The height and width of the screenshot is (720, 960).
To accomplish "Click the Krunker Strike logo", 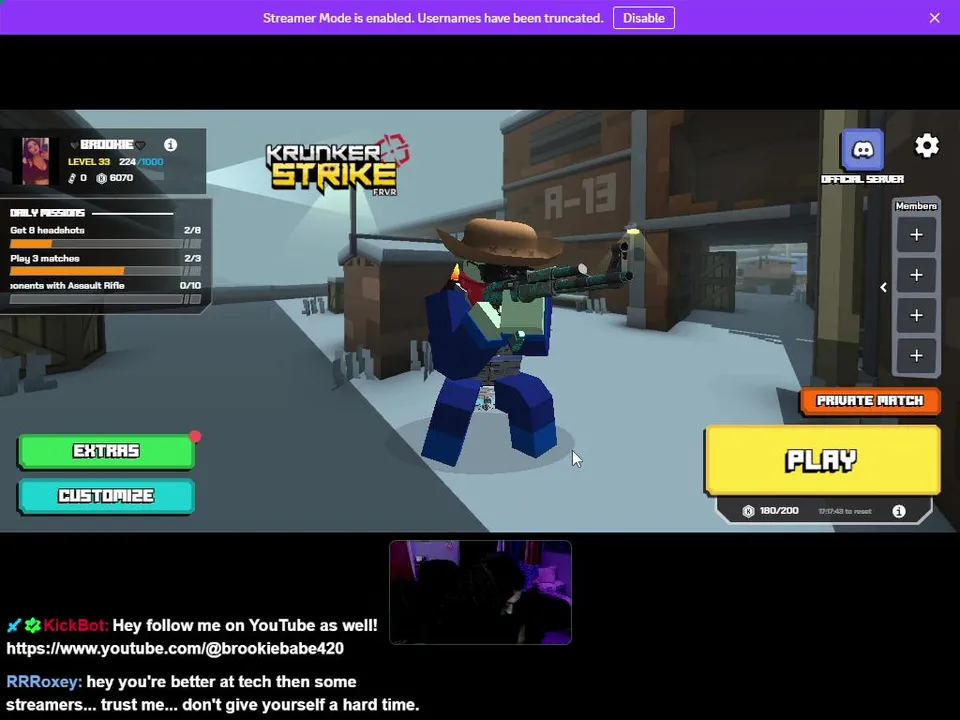I will 337,165.
